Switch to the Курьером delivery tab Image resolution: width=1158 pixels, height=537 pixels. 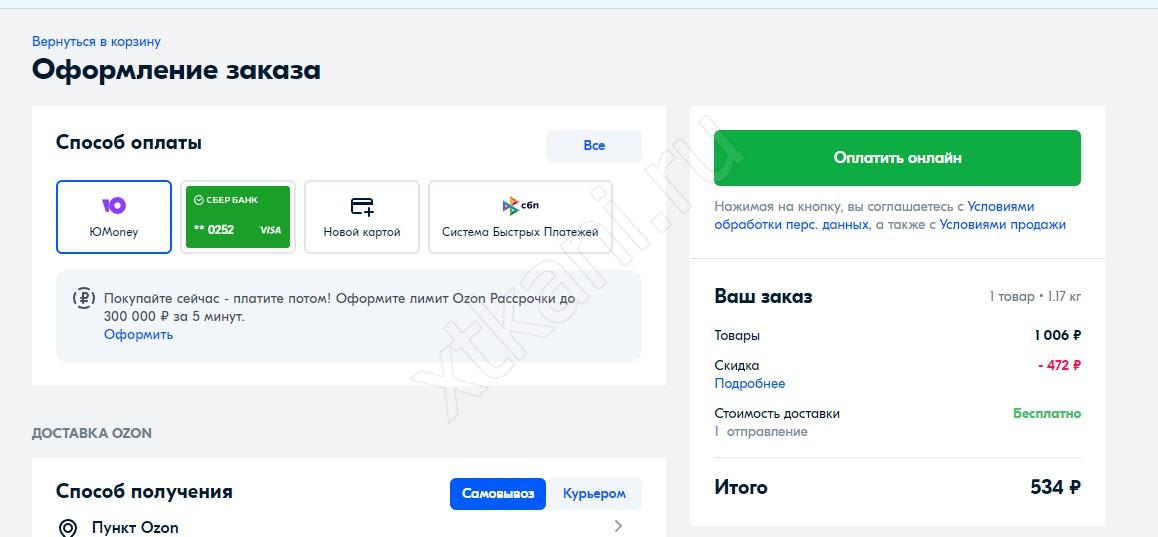pyautogui.click(x=594, y=494)
